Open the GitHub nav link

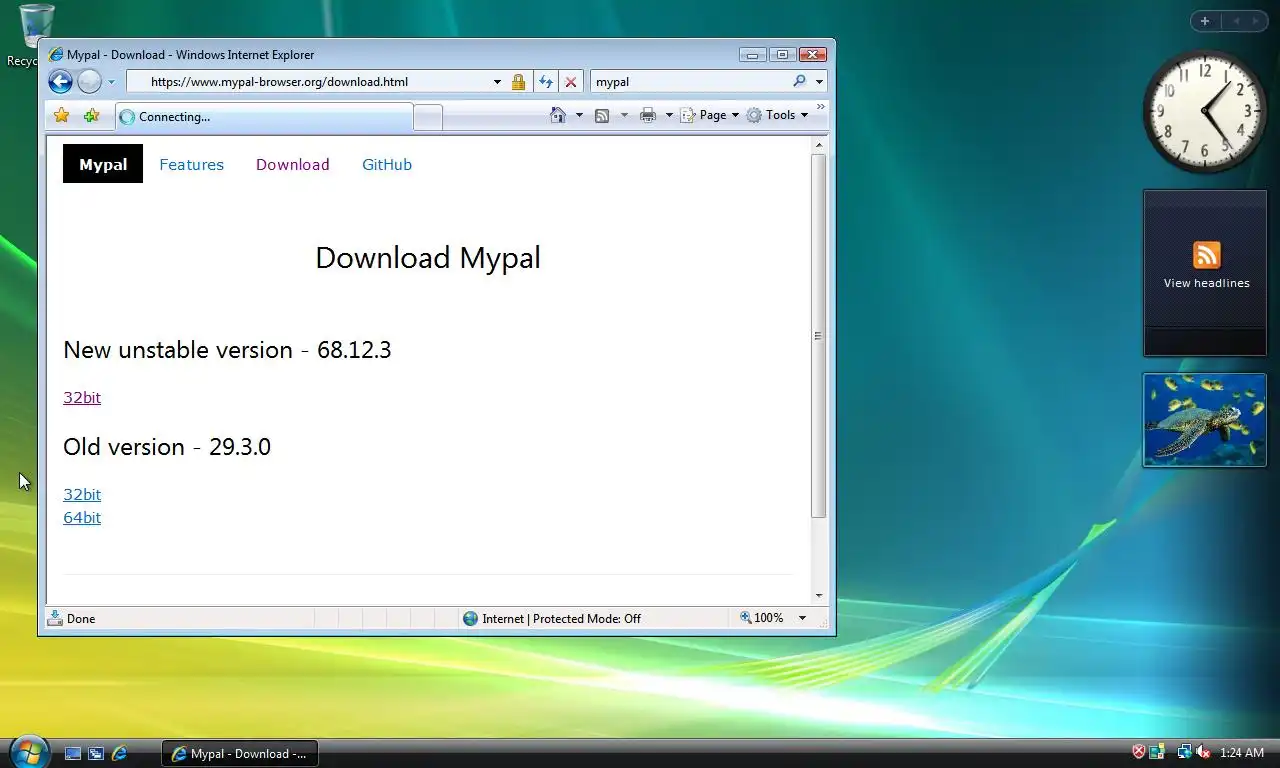(387, 164)
